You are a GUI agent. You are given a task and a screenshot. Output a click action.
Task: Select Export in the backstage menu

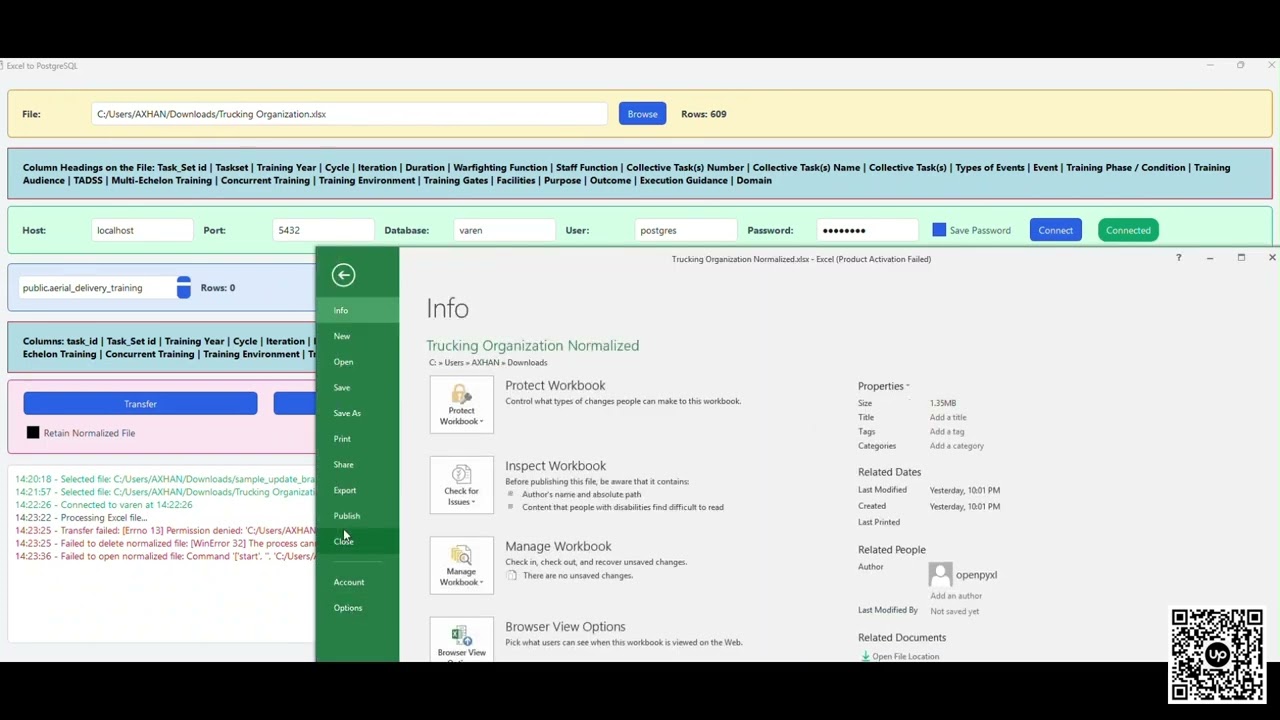click(x=357, y=490)
